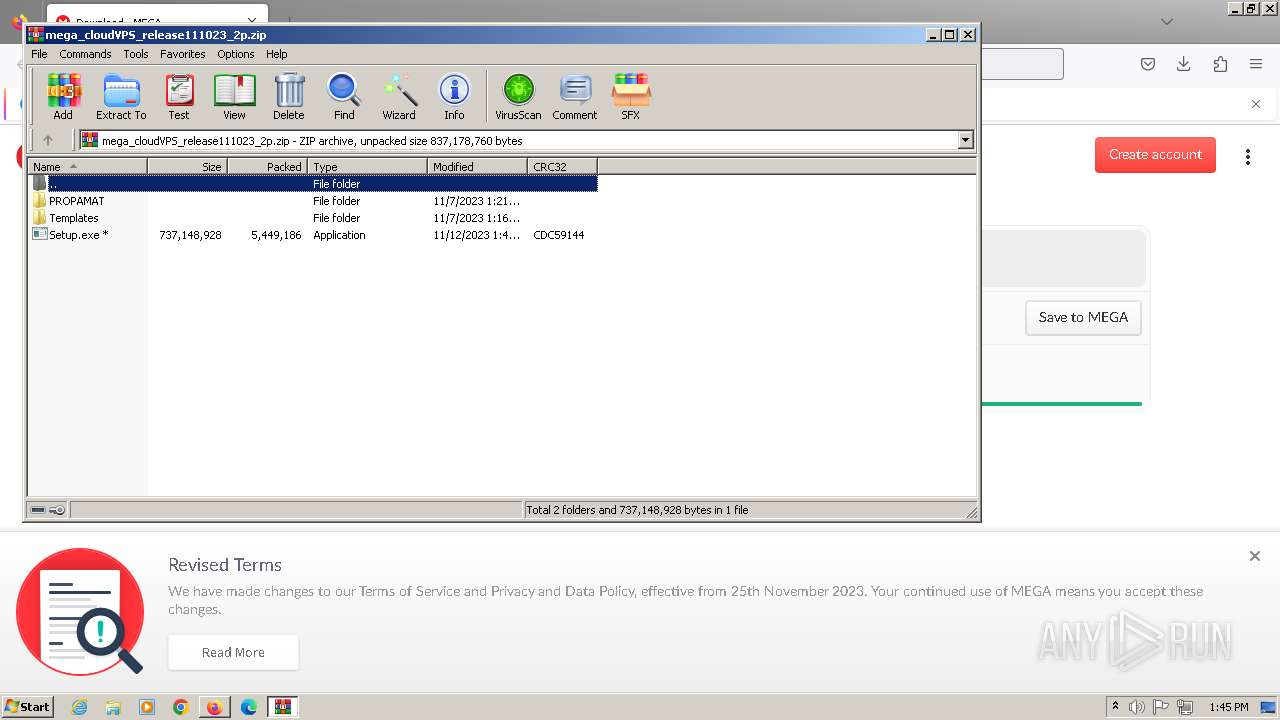Click the network icon in system tray
This screenshot has height=720, width=1280.
coord(1187,707)
